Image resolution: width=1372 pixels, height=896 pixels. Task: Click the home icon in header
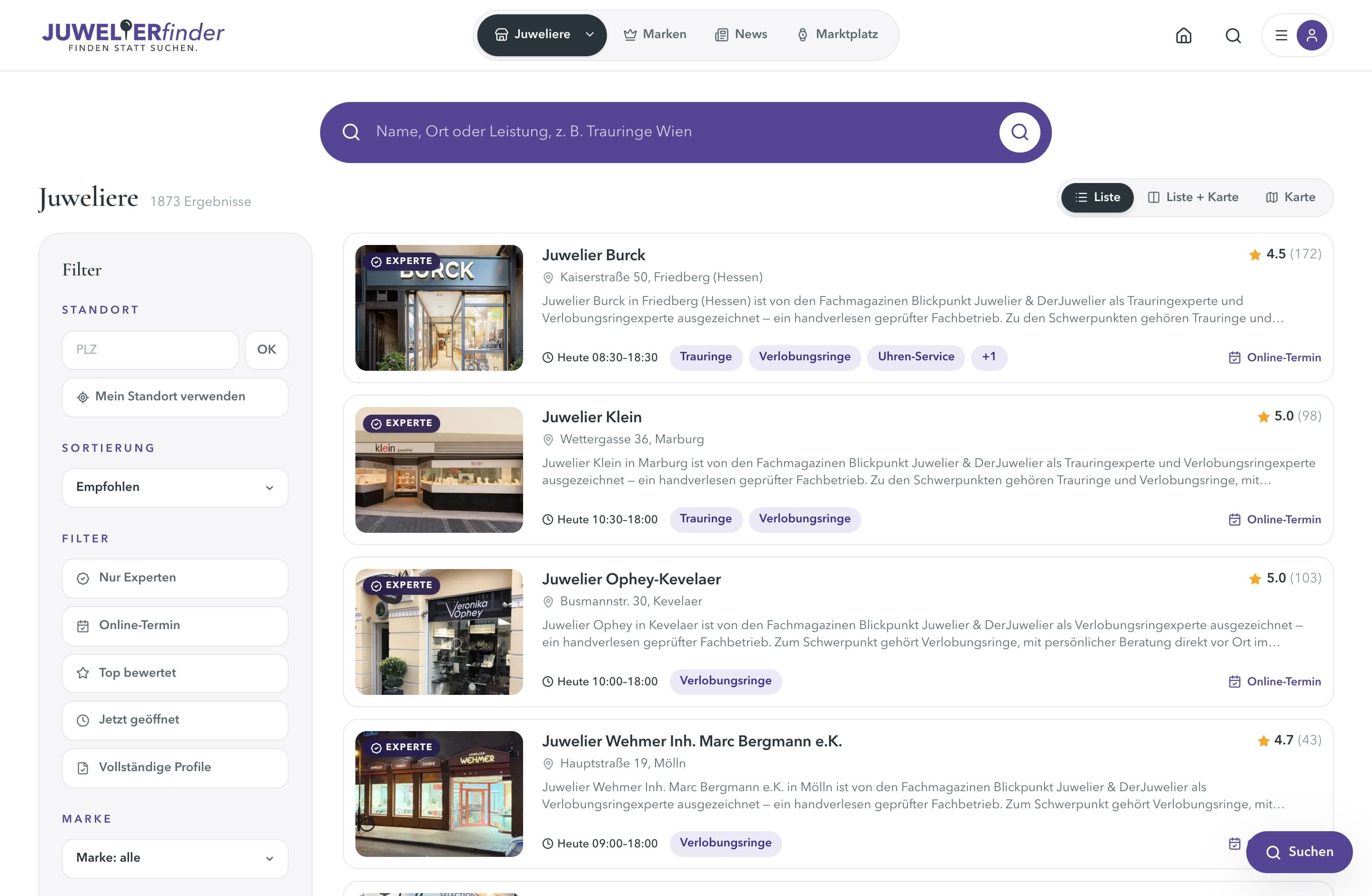click(1183, 36)
